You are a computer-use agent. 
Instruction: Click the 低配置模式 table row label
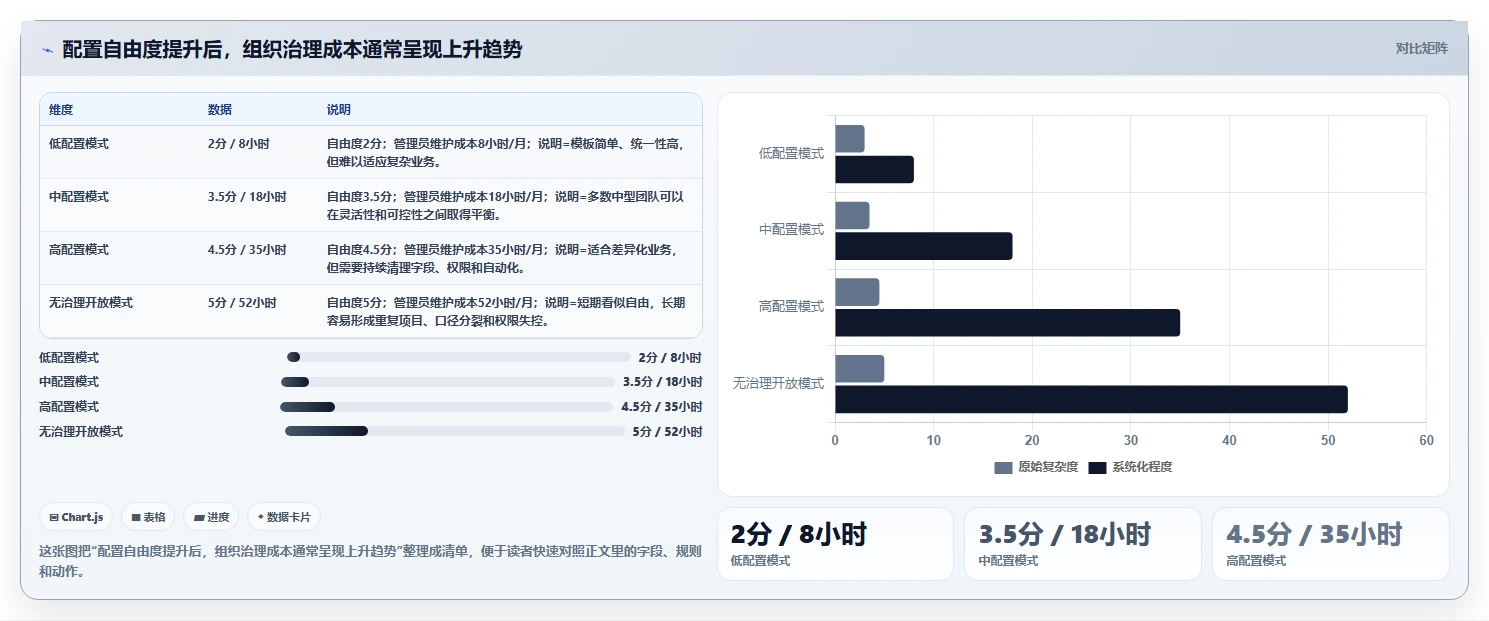coord(79,144)
